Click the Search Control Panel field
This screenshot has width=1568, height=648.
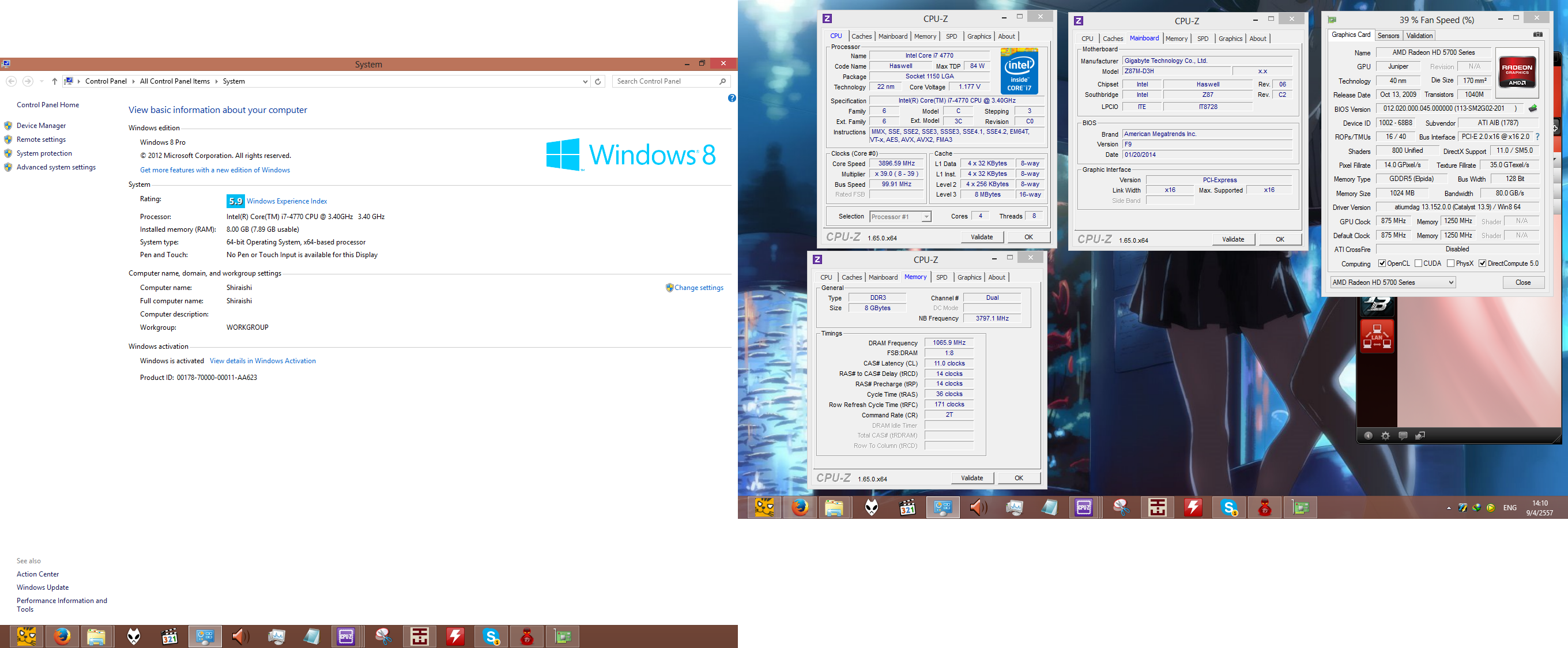[x=665, y=81]
